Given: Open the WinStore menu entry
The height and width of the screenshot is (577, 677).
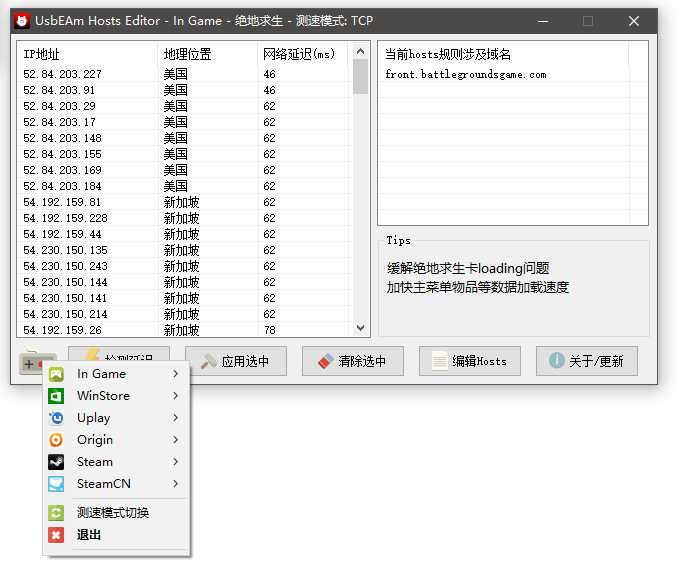Looking at the screenshot, I should point(103,396).
